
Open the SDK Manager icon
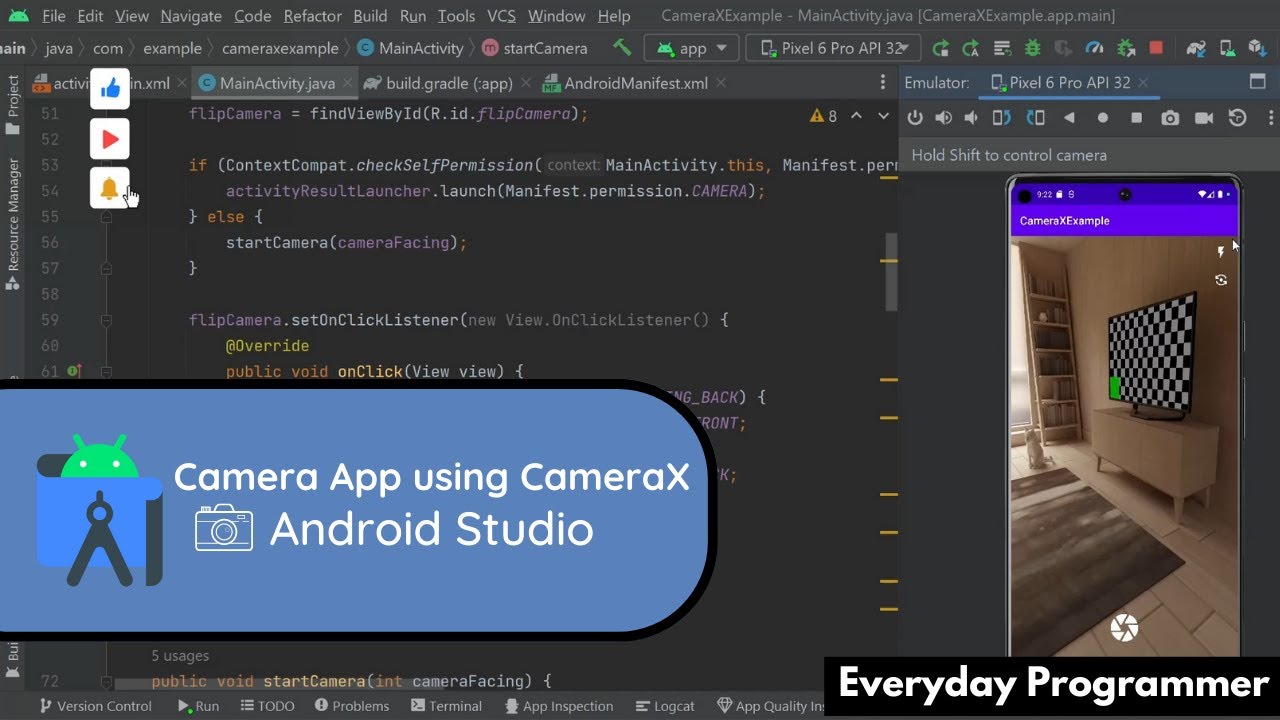(1258, 48)
